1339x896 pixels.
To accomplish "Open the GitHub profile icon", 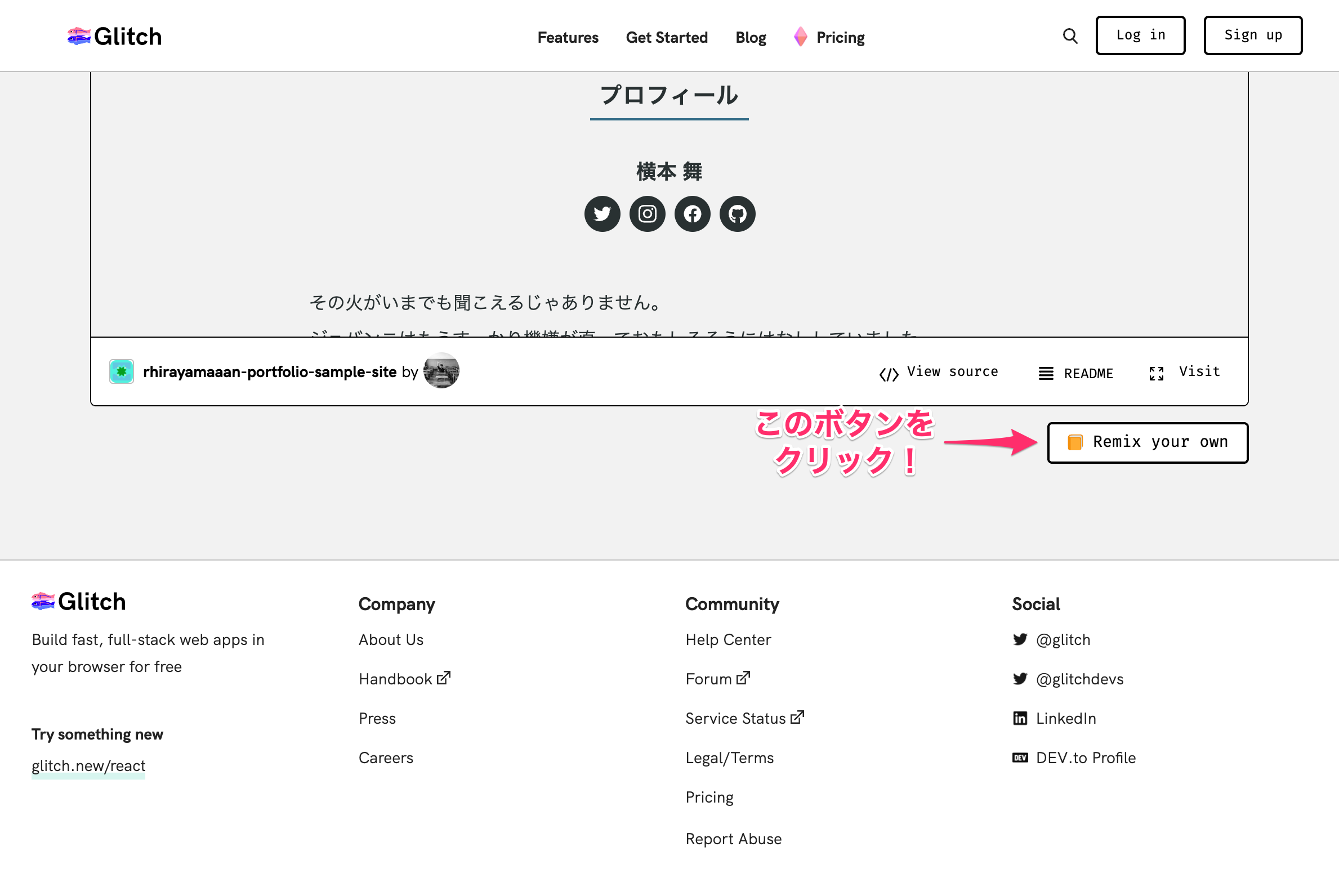I will pos(738,214).
